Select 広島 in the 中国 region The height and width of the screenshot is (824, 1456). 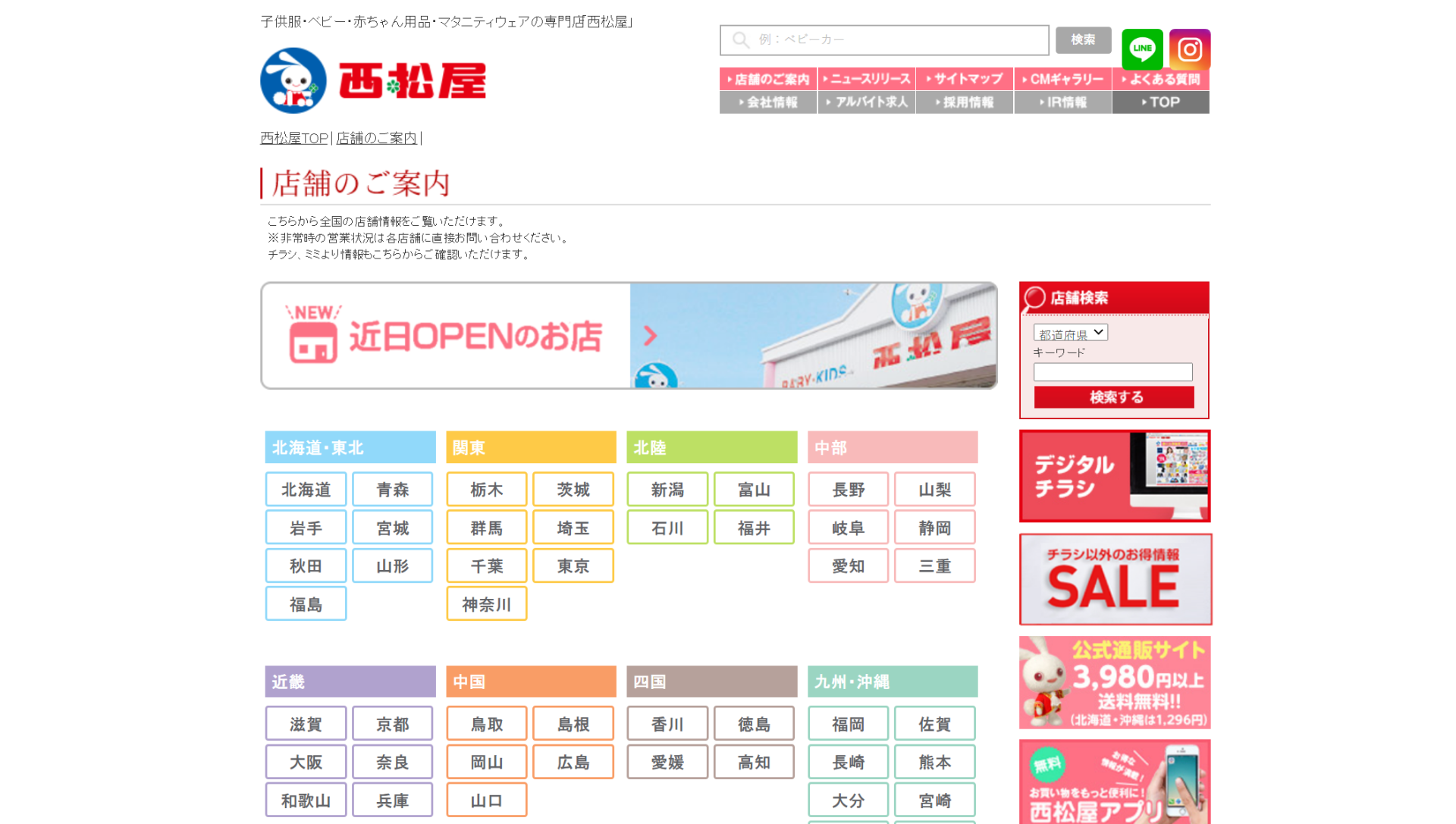(x=573, y=762)
